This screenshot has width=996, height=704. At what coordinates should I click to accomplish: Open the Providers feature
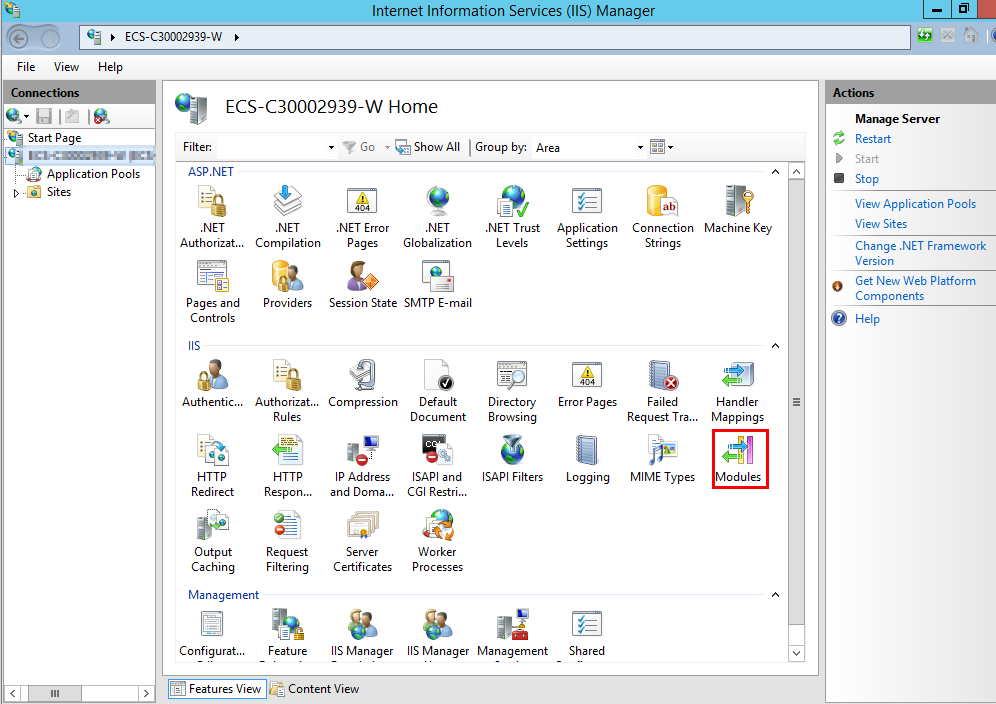(288, 285)
